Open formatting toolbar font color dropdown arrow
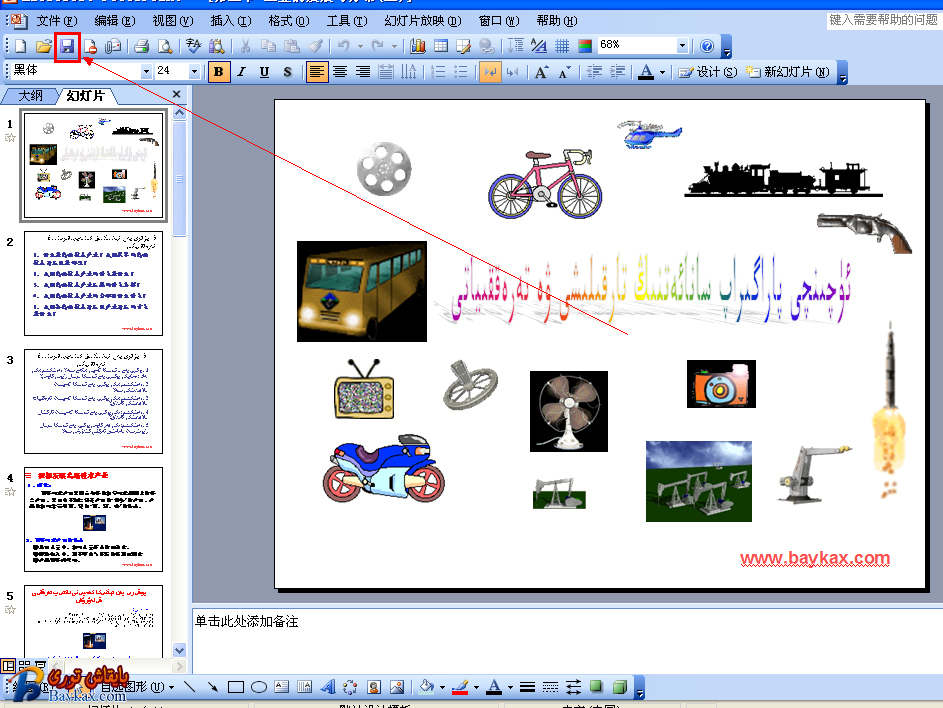Viewport: 943px width, 708px height. (x=662, y=72)
